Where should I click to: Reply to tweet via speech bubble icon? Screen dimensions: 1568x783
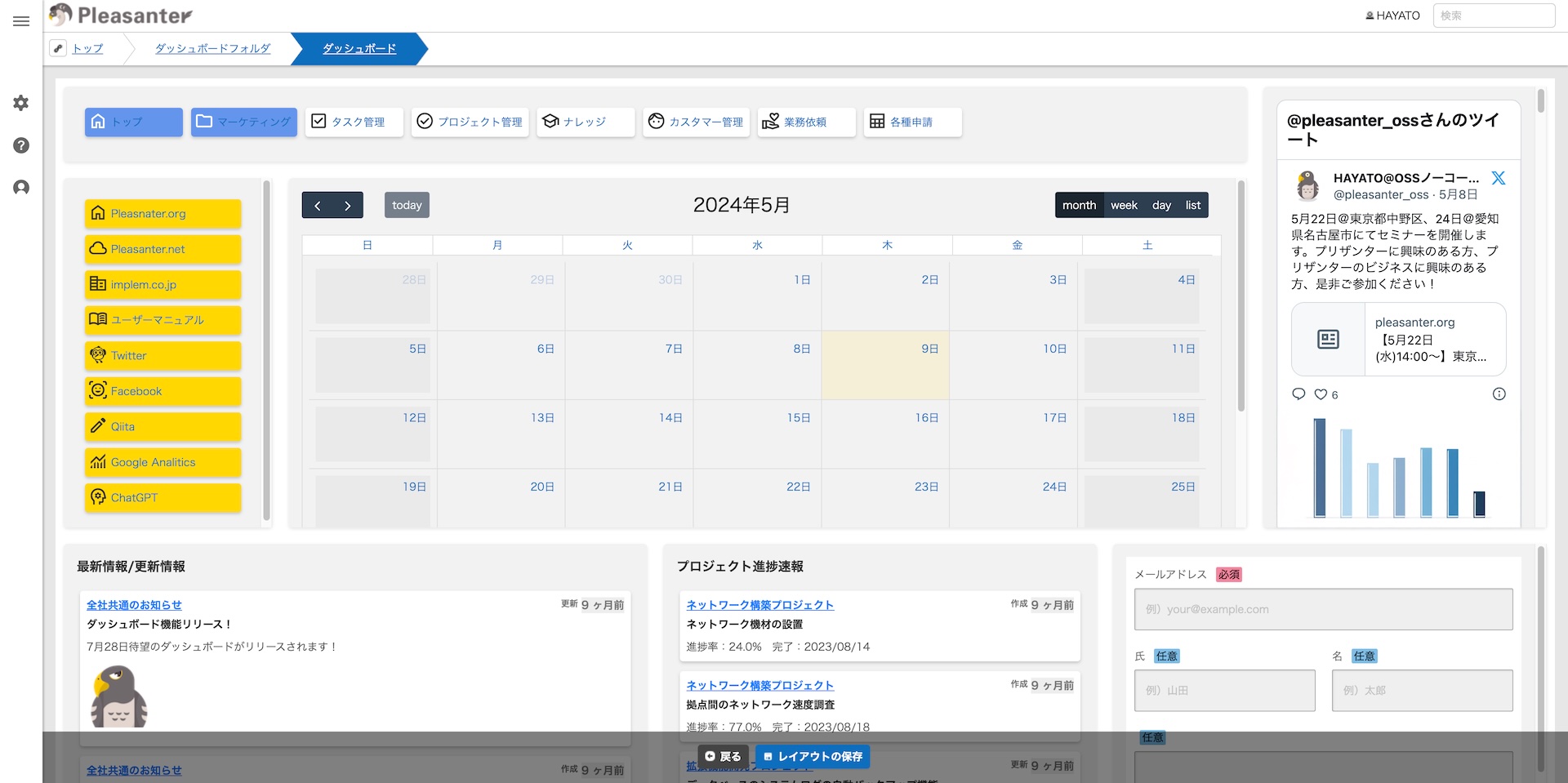(x=1298, y=394)
